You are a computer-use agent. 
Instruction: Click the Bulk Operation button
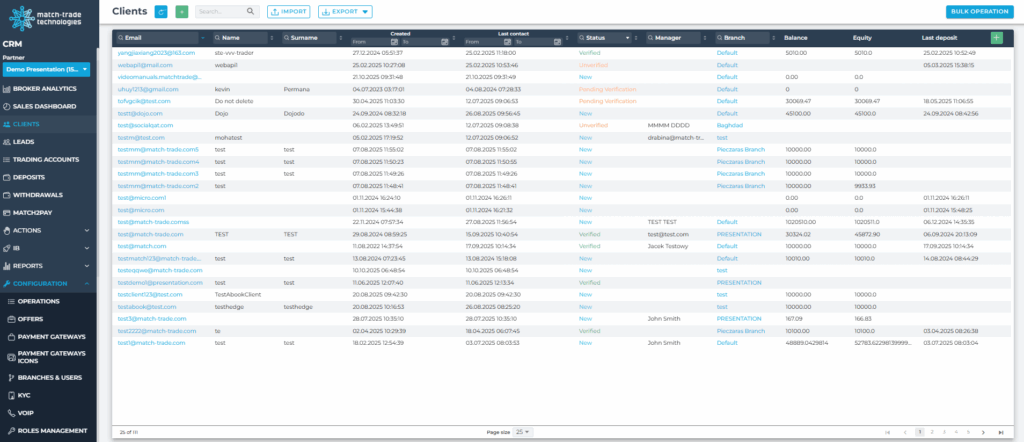(x=977, y=12)
